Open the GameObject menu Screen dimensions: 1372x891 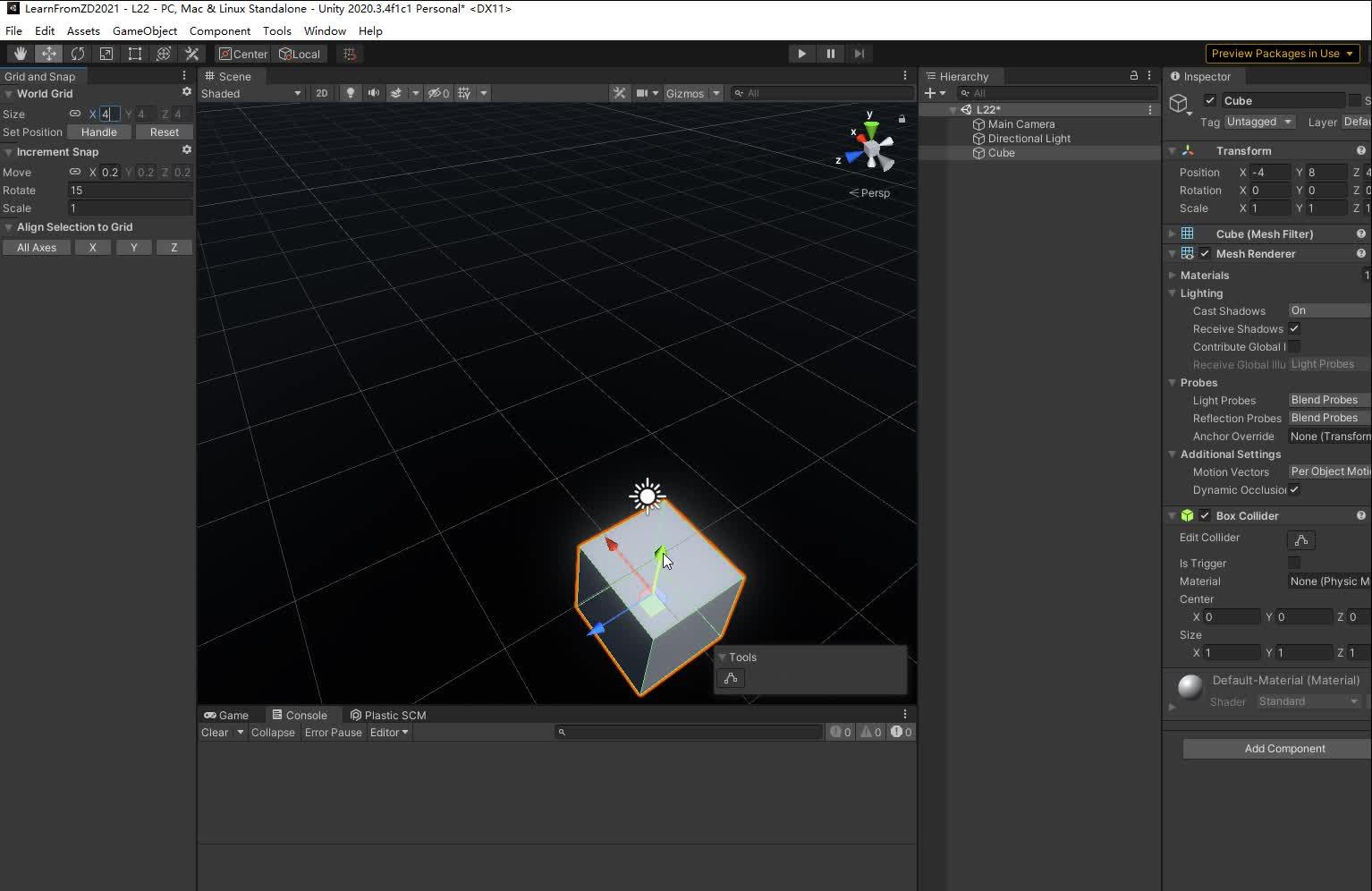(x=145, y=30)
